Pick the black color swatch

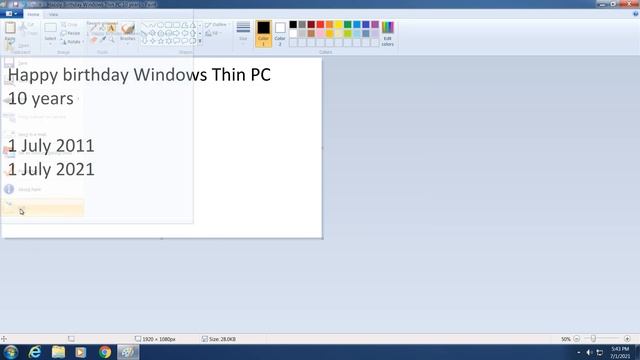tap(293, 24)
